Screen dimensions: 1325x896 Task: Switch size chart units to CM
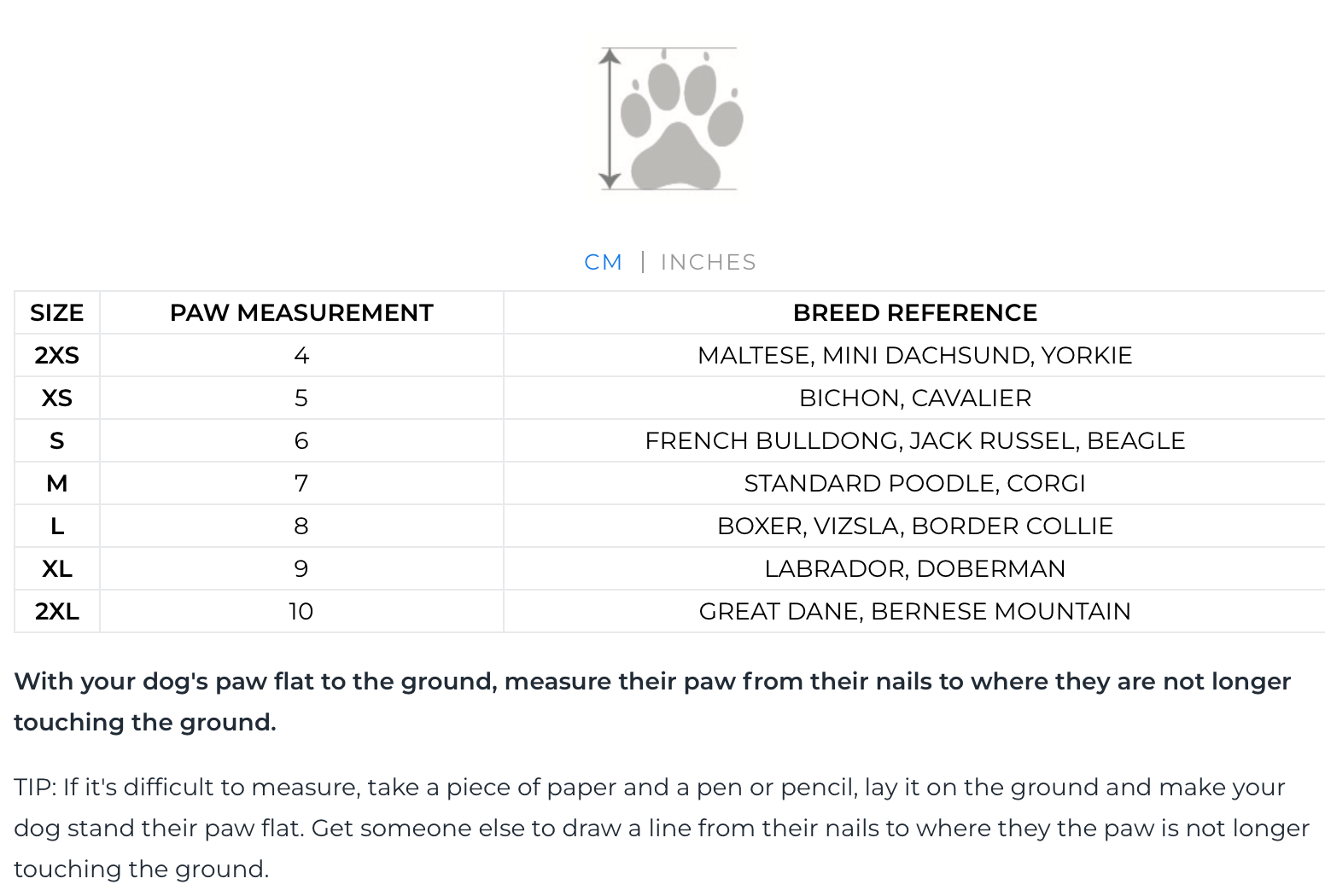tap(603, 262)
